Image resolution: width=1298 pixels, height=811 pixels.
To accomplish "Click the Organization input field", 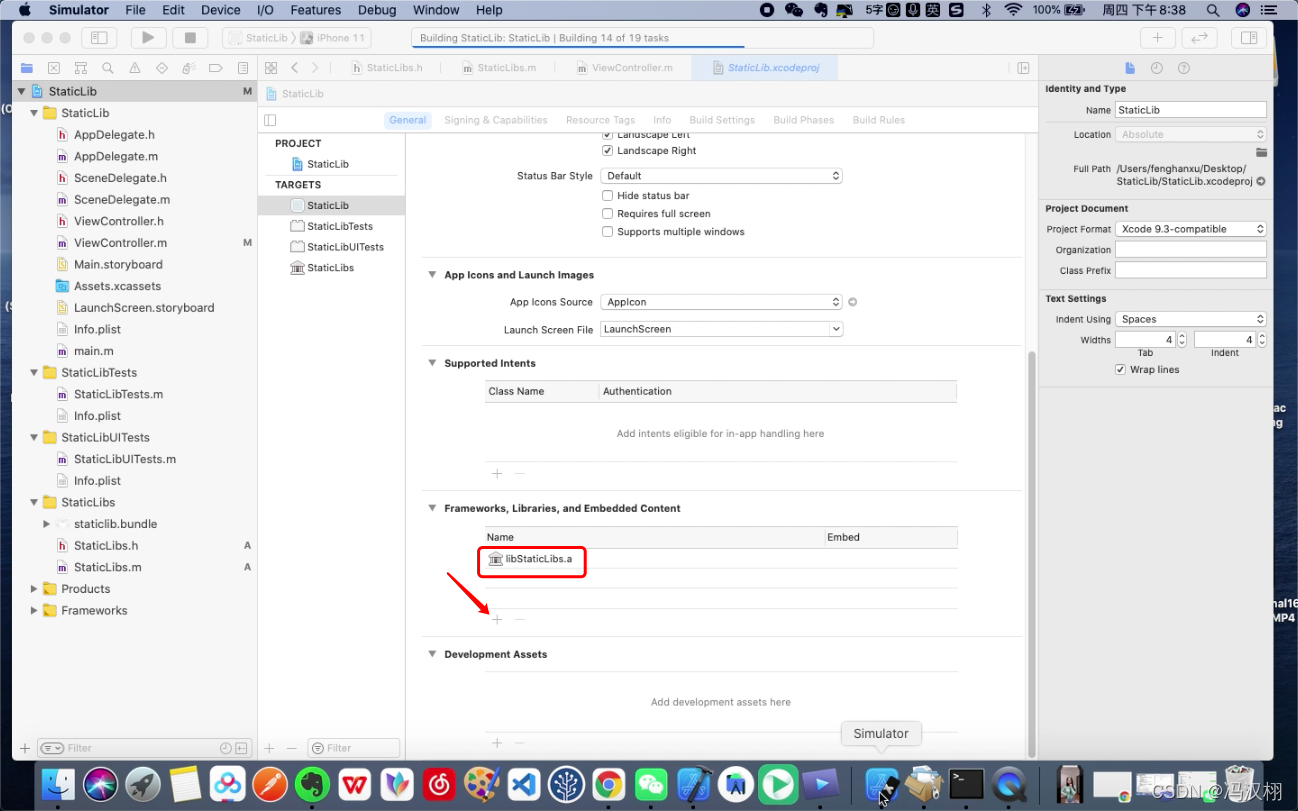I will 1191,250.
